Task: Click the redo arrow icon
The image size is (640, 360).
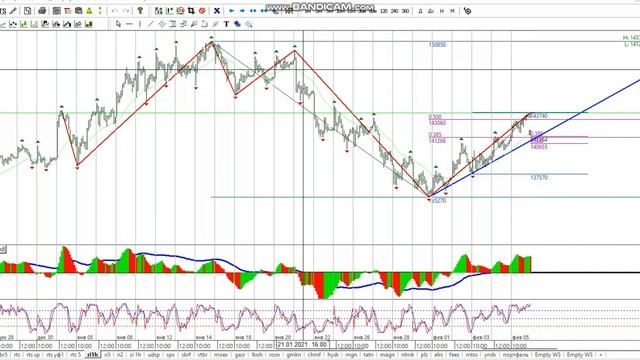Action: [x=126, y=11]
